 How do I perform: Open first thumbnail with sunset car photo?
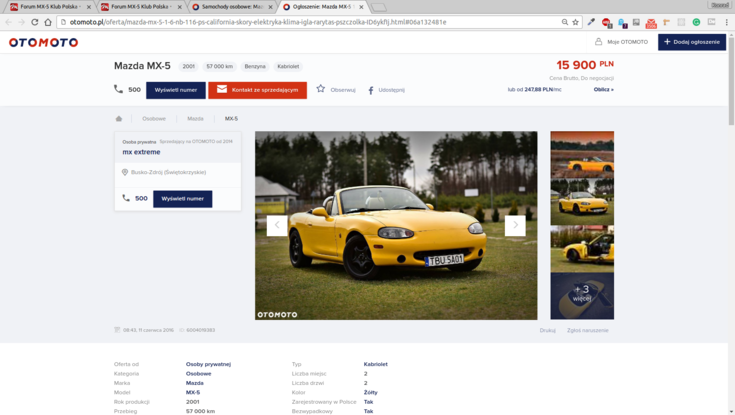[x=582, y=154]
